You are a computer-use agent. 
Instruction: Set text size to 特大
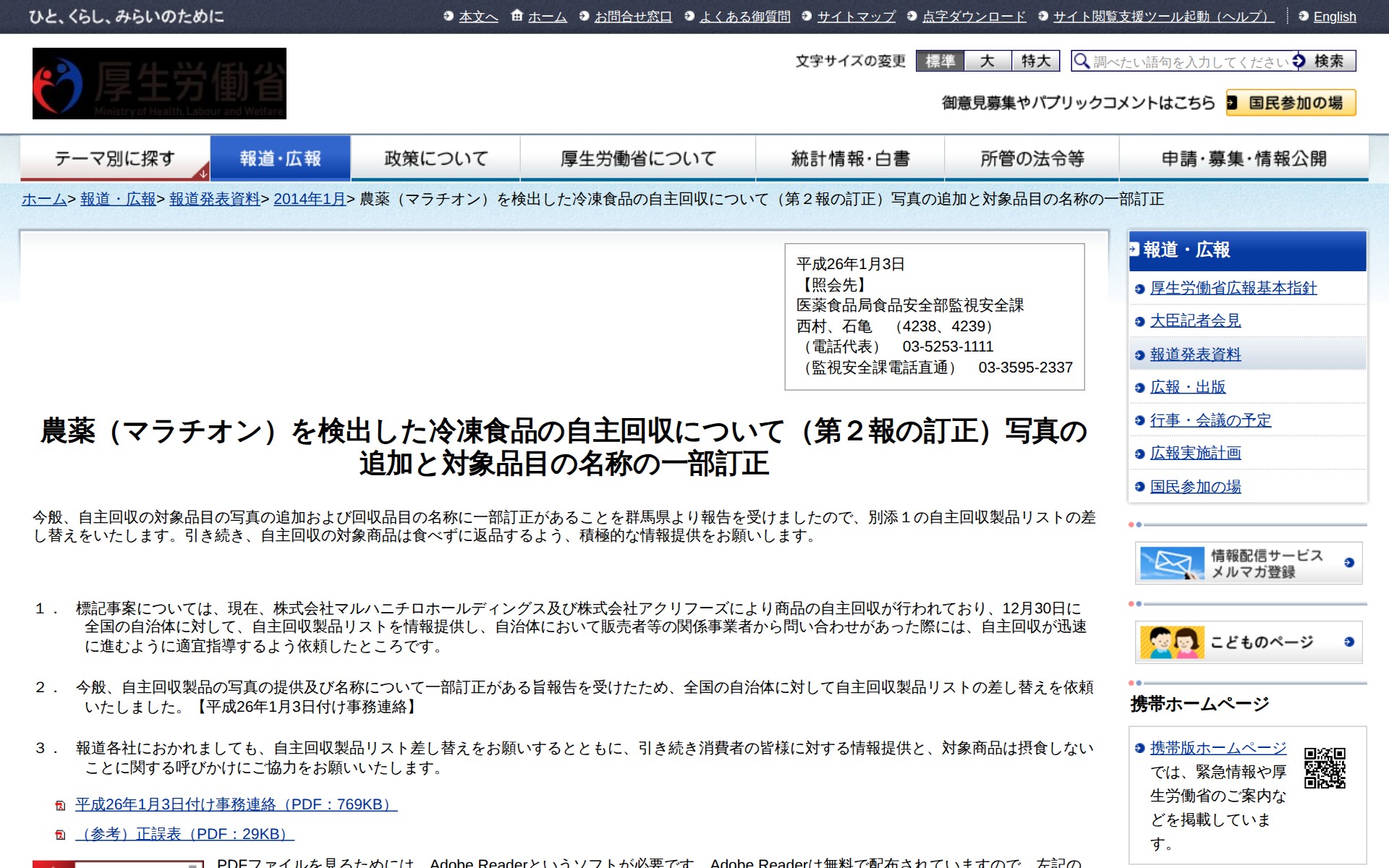pos(1035,61)
